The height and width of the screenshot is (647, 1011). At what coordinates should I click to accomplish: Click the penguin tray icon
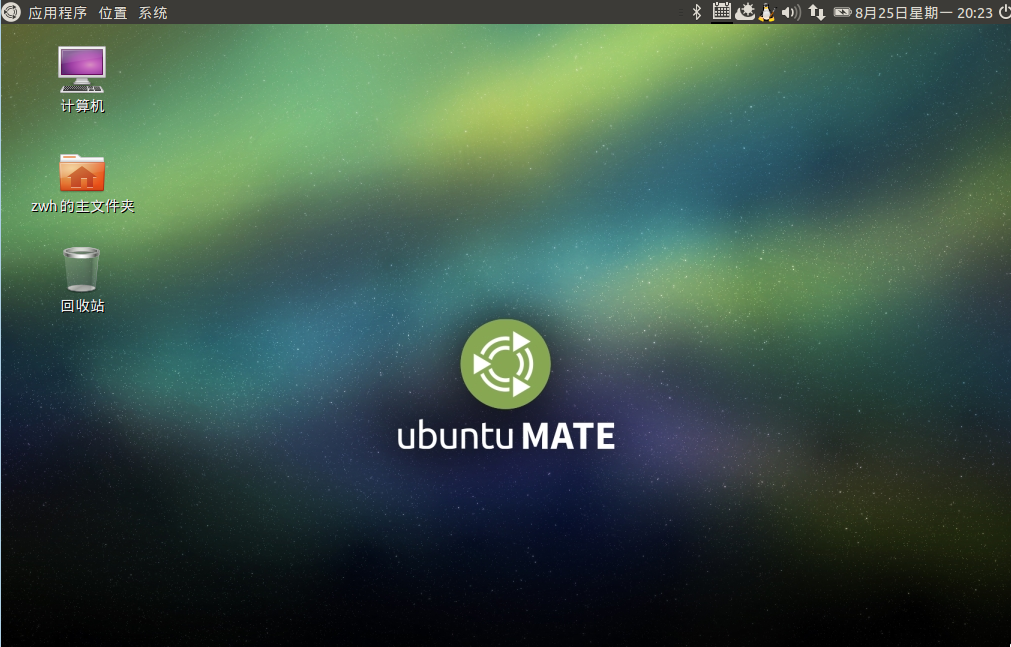point(767,12)
